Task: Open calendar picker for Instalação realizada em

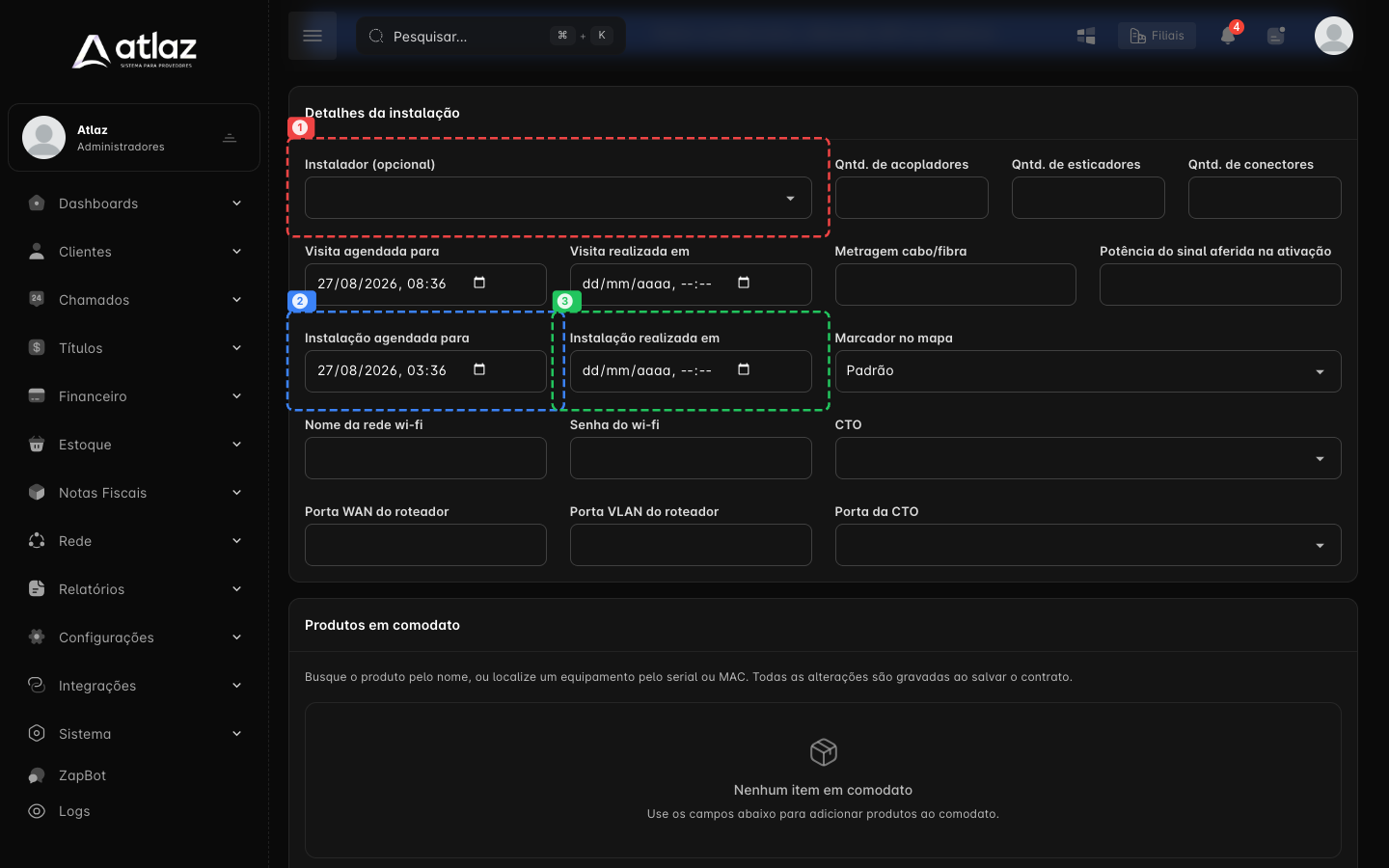Action: click(744, 369)
